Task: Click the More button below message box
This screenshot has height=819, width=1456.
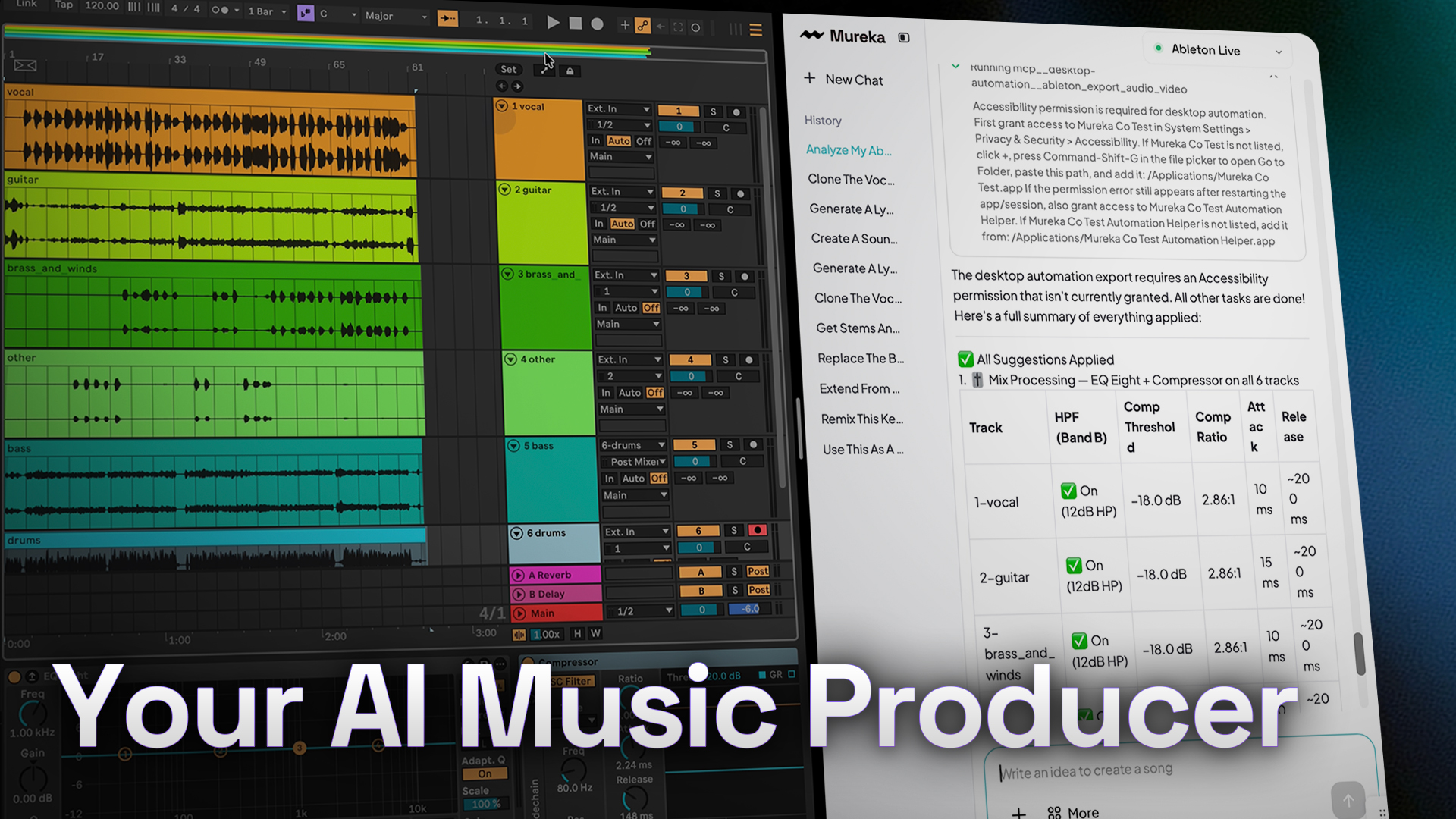Action: tap(1073, 812)
